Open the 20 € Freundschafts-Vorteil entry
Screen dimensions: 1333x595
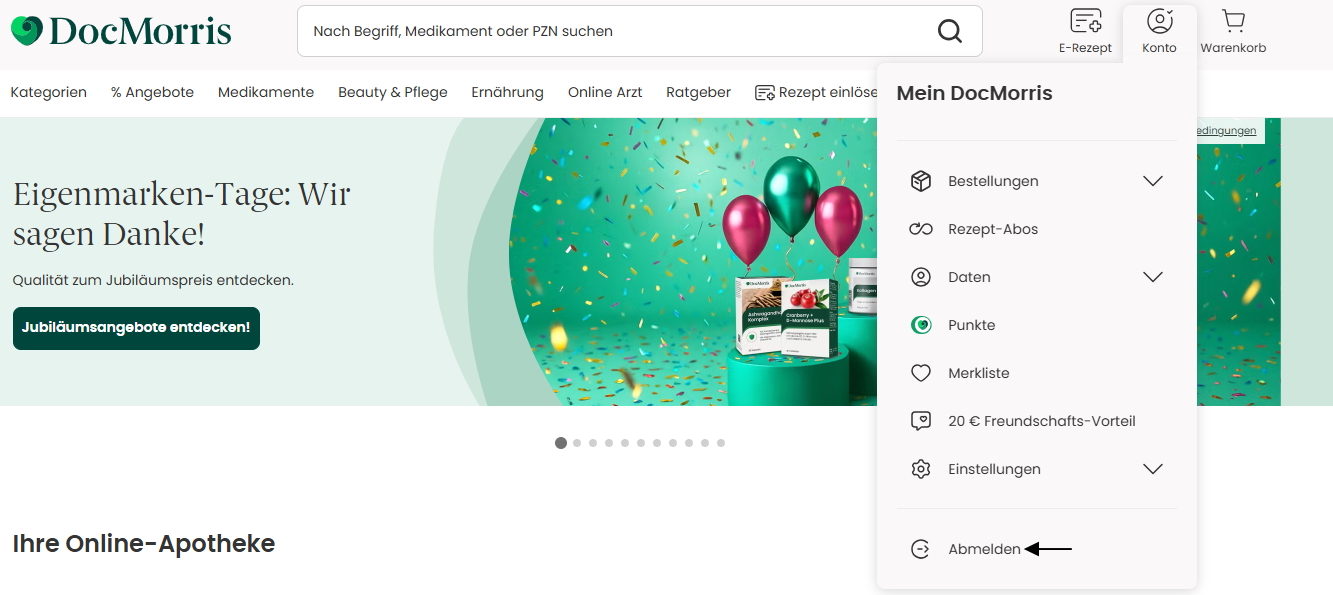pyautogui.click(x=1042, y=421)
